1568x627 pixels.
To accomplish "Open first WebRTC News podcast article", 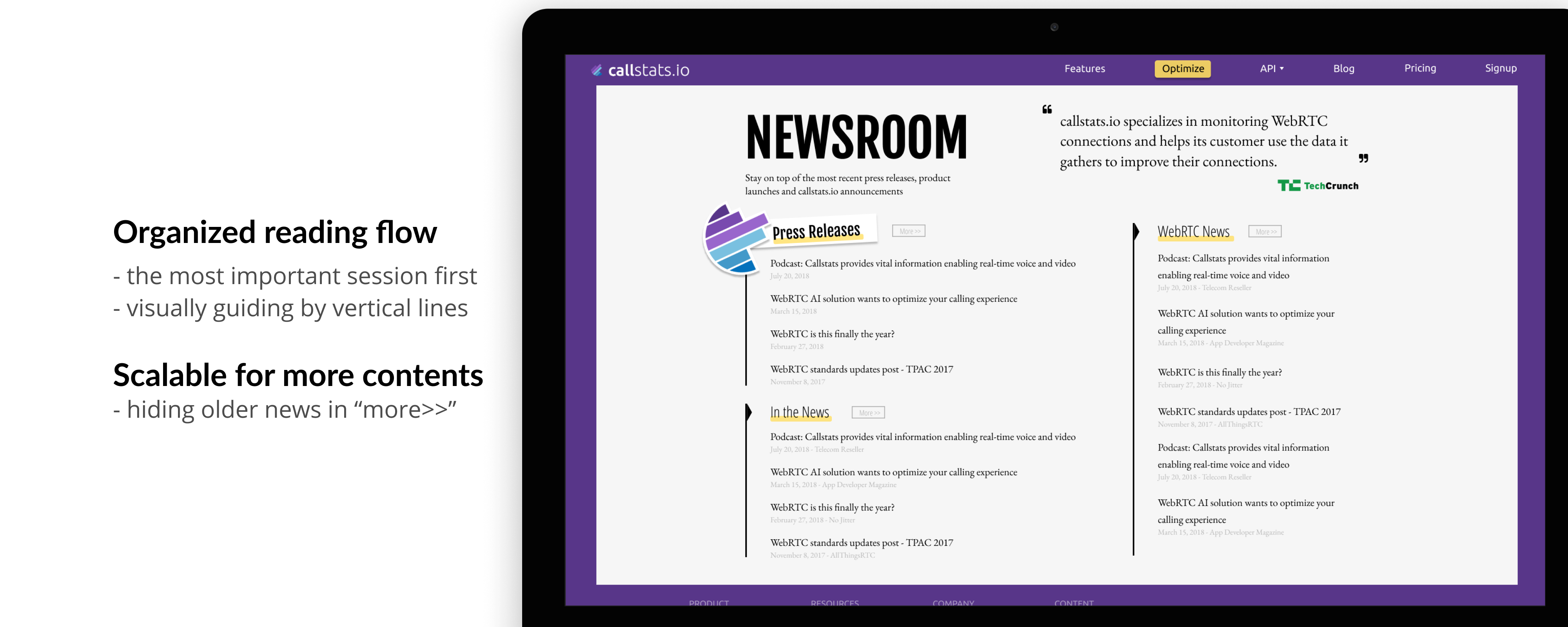I will pyautogui.click(x=1243, y=266).
